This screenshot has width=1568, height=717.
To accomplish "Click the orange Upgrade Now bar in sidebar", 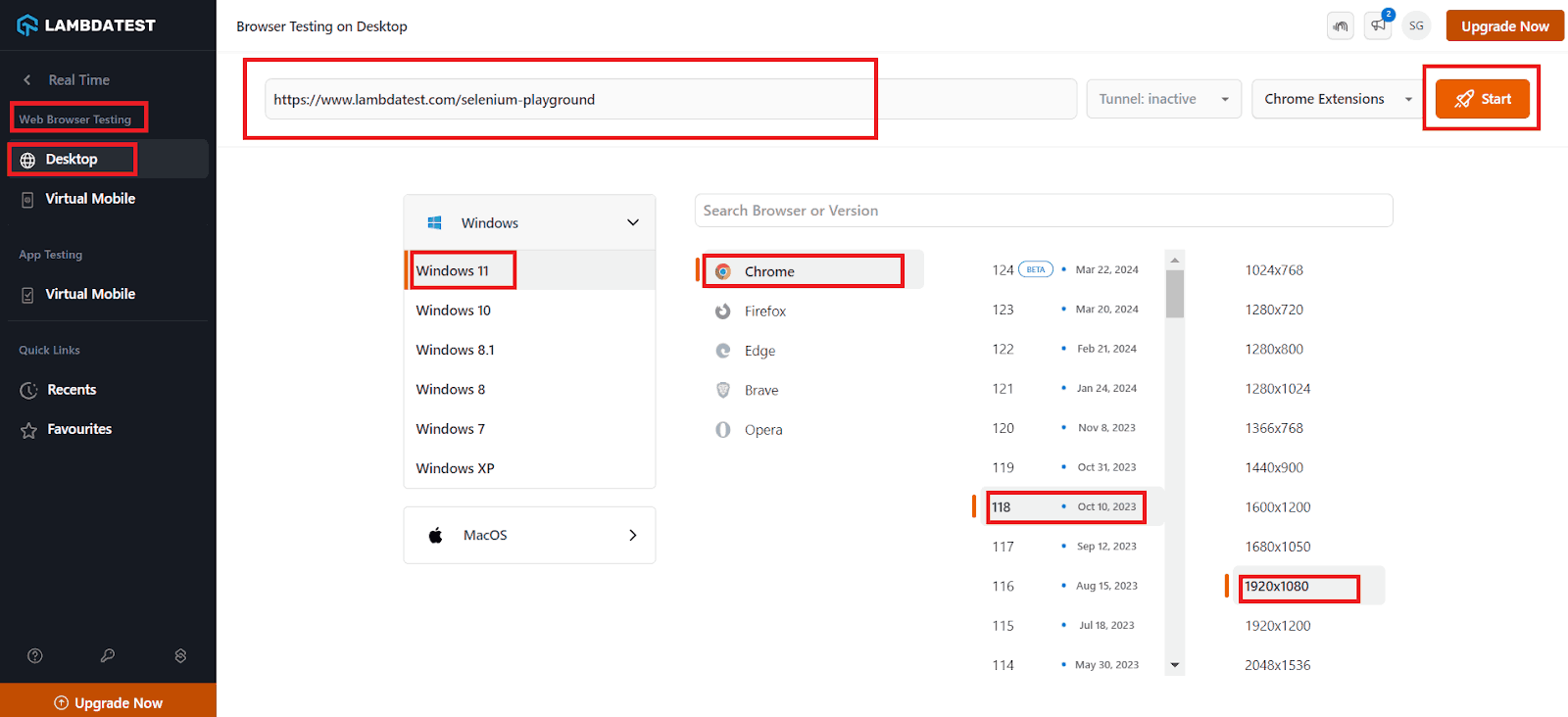I will tap(108, 700).
